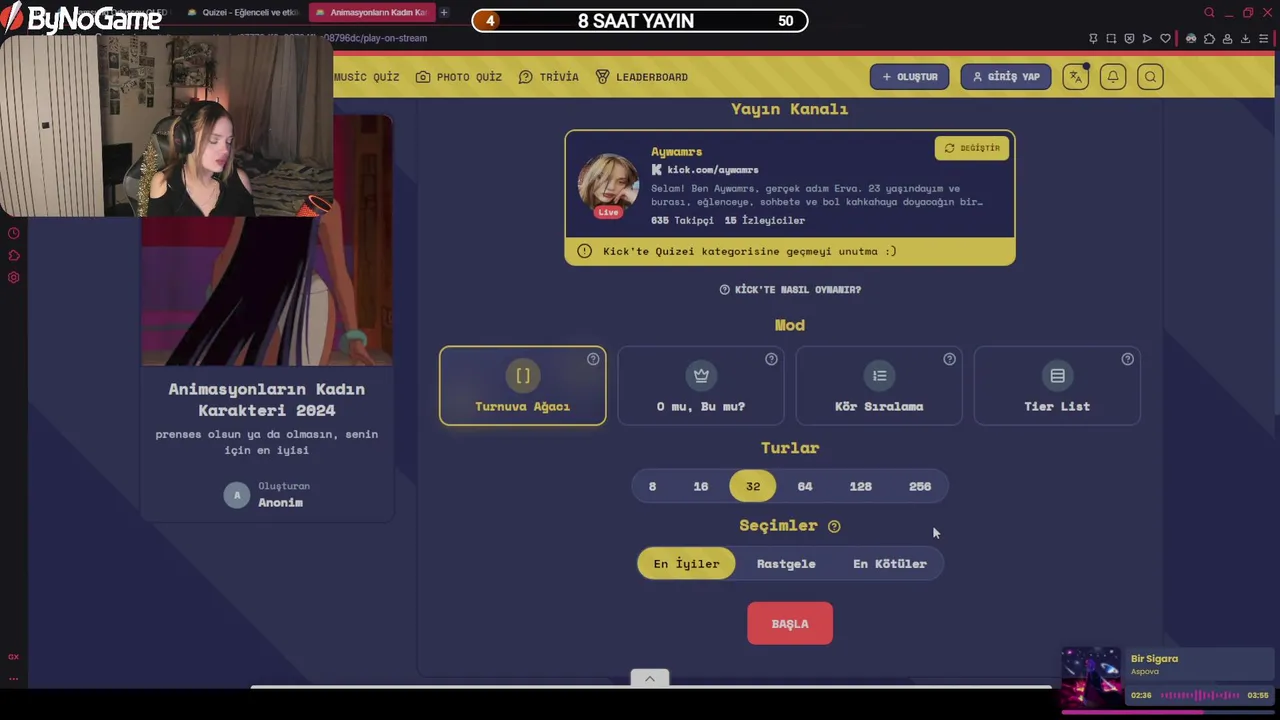Viewport: 1280px width, 720px height.
Task: Choose 64 rounds
Action: (805, 487)
